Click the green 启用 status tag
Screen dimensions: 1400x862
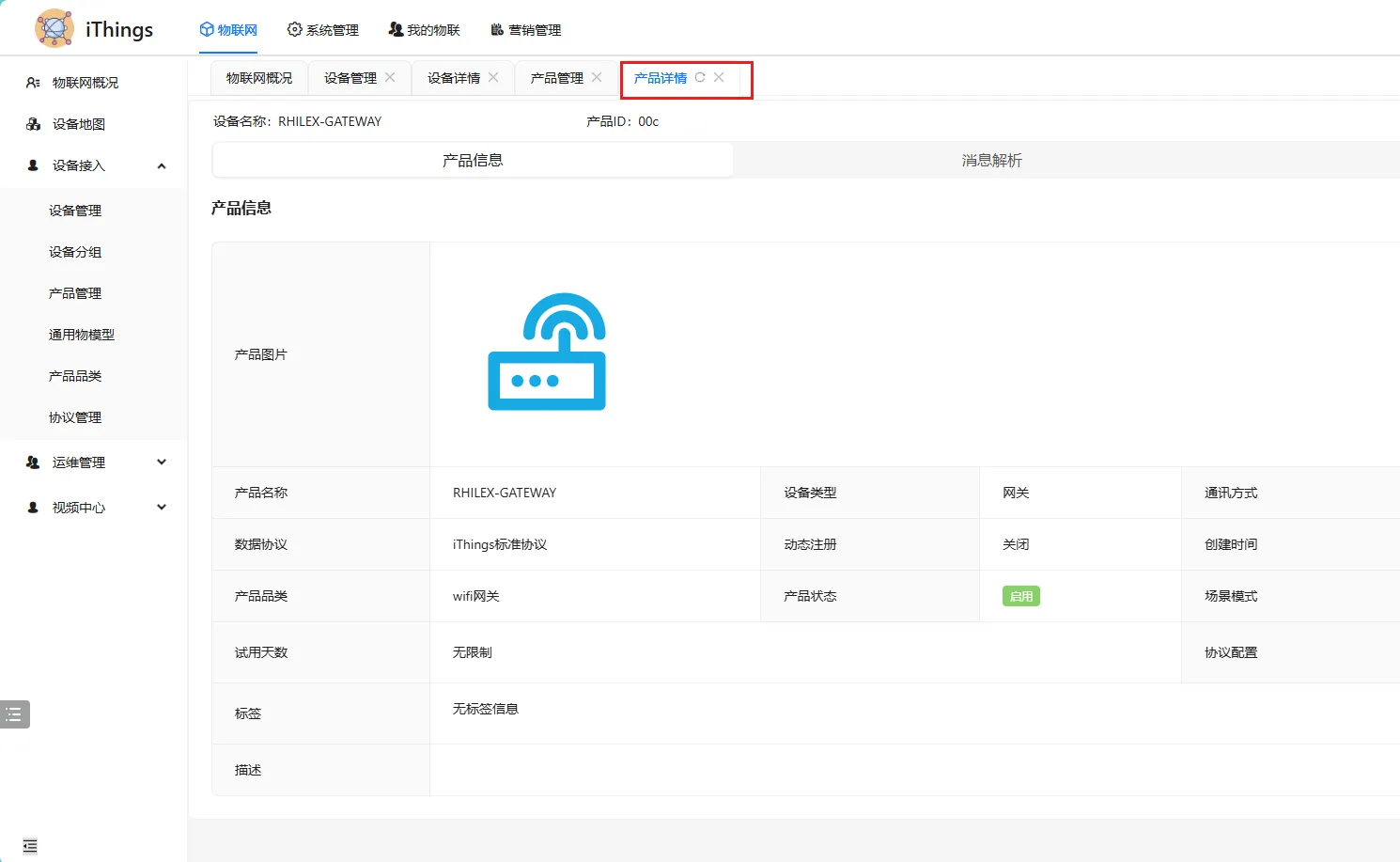1020,596
